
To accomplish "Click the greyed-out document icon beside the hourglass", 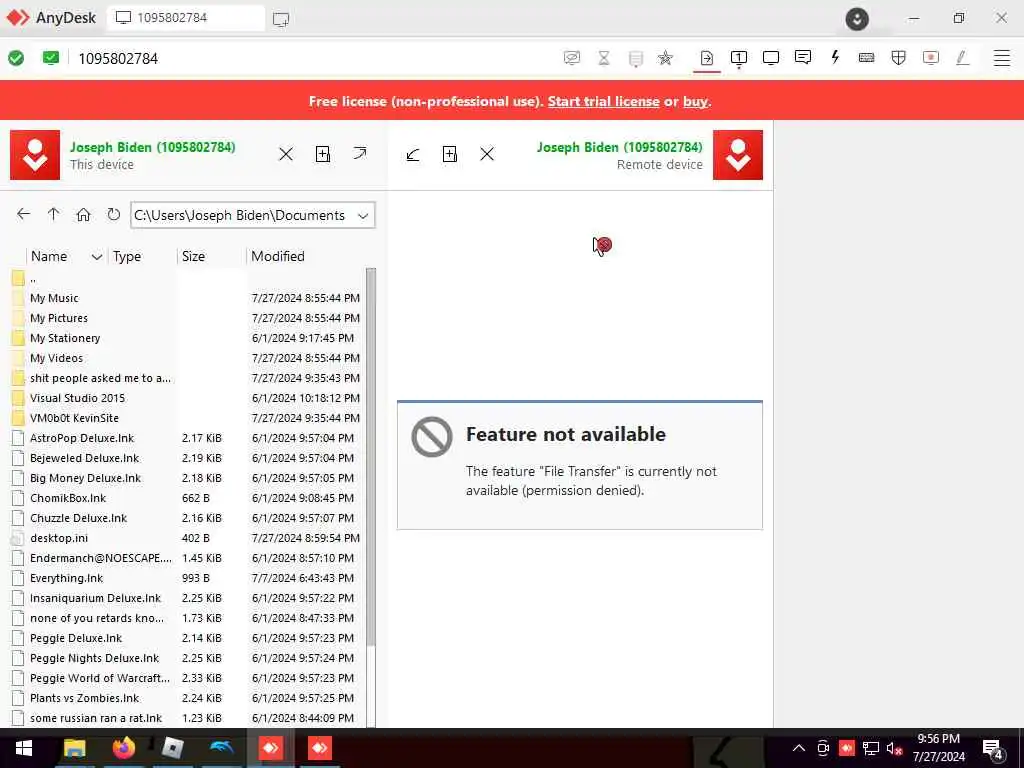I will (x=635, y=59).
